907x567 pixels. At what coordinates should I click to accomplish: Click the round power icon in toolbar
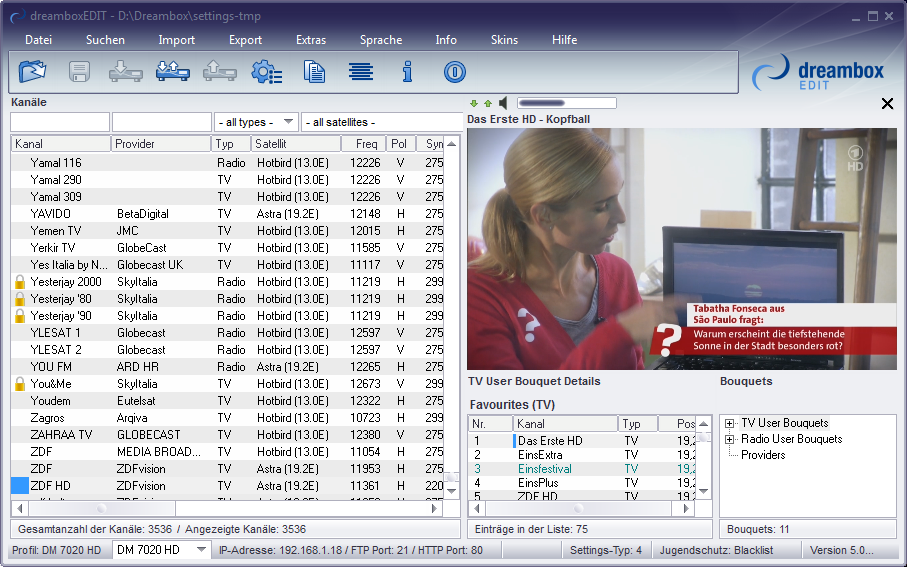pos(455,72)
